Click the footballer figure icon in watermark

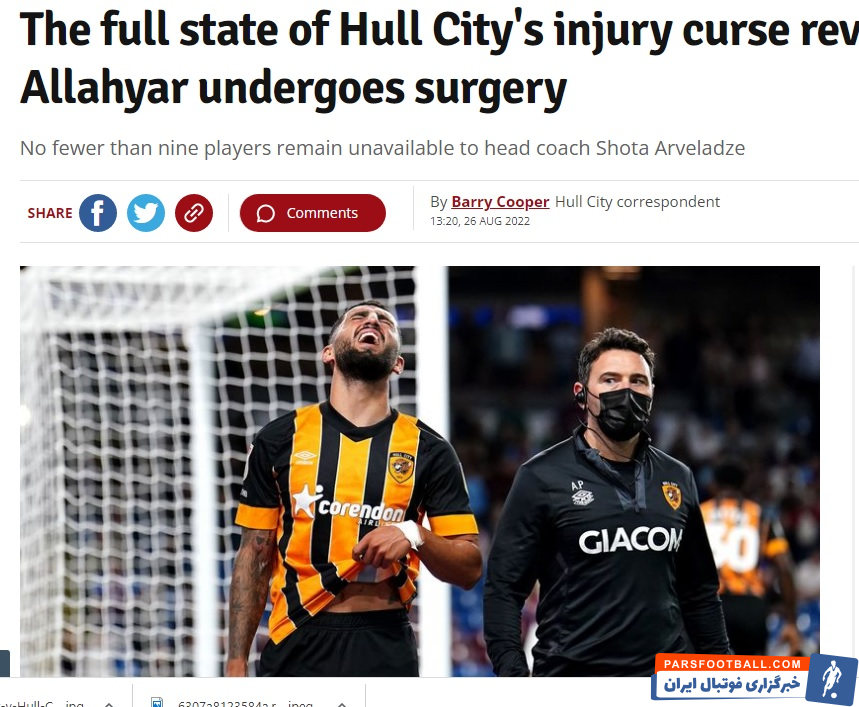(x=832, y=679)
